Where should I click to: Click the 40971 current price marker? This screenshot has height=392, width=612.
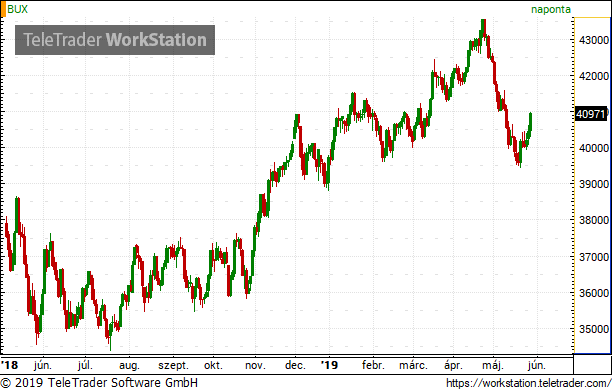click(x=591, y=114)
